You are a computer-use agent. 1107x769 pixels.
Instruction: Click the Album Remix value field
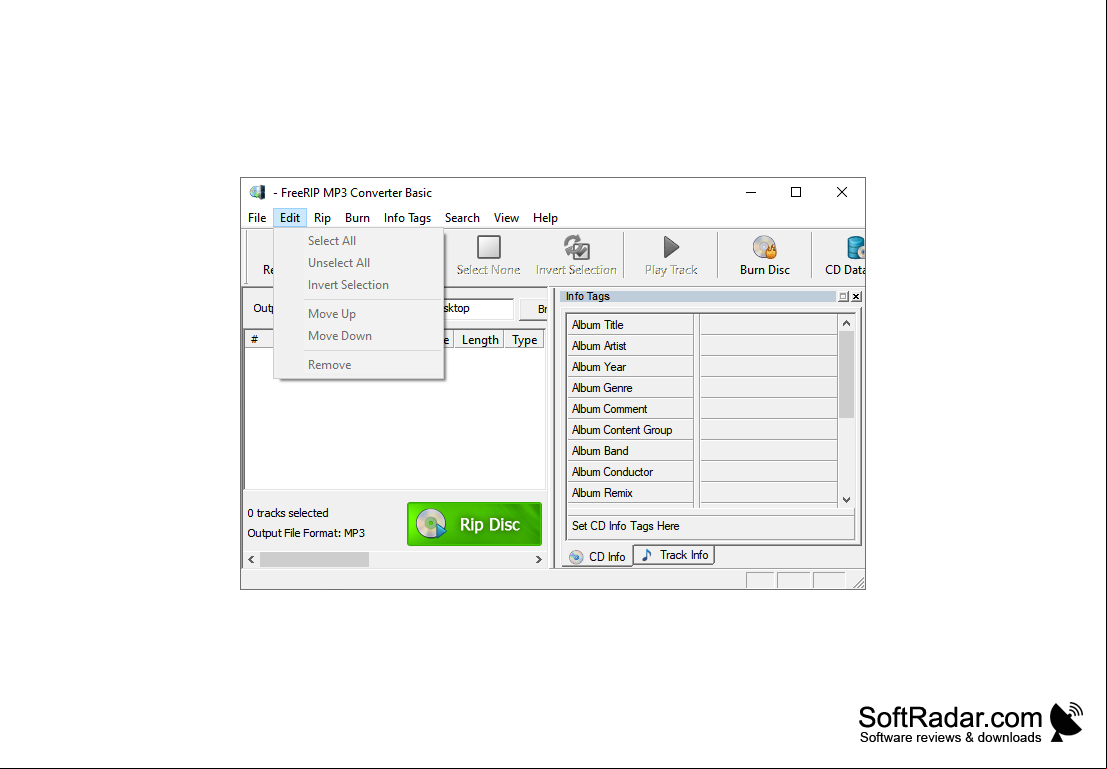click(x=769, y=493)
